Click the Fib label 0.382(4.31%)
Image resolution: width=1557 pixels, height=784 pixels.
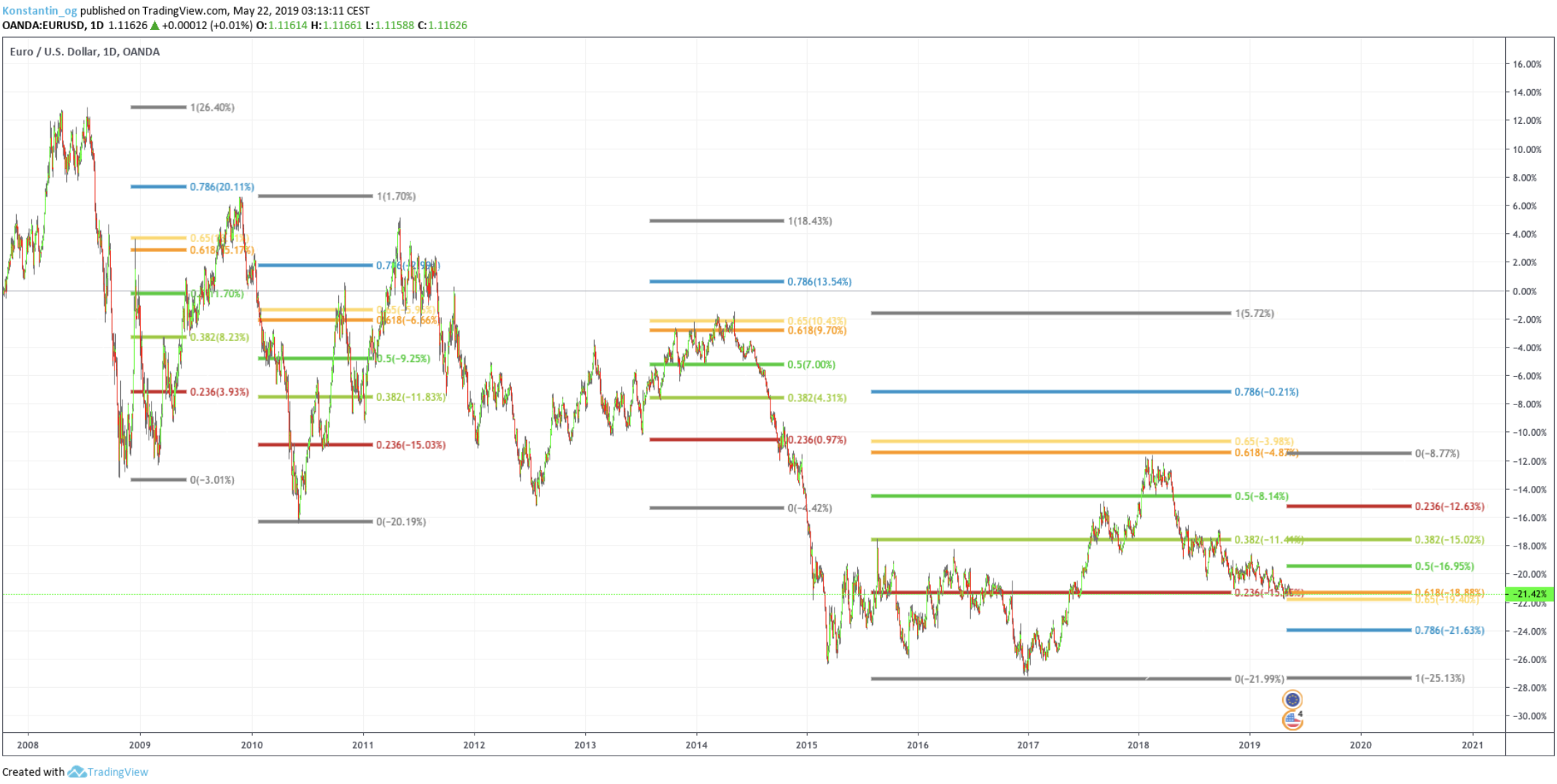click(x=816, y=399)
